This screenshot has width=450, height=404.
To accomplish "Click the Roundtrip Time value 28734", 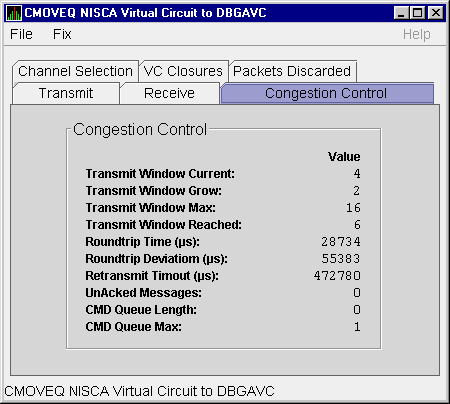I will click(341, 242).
